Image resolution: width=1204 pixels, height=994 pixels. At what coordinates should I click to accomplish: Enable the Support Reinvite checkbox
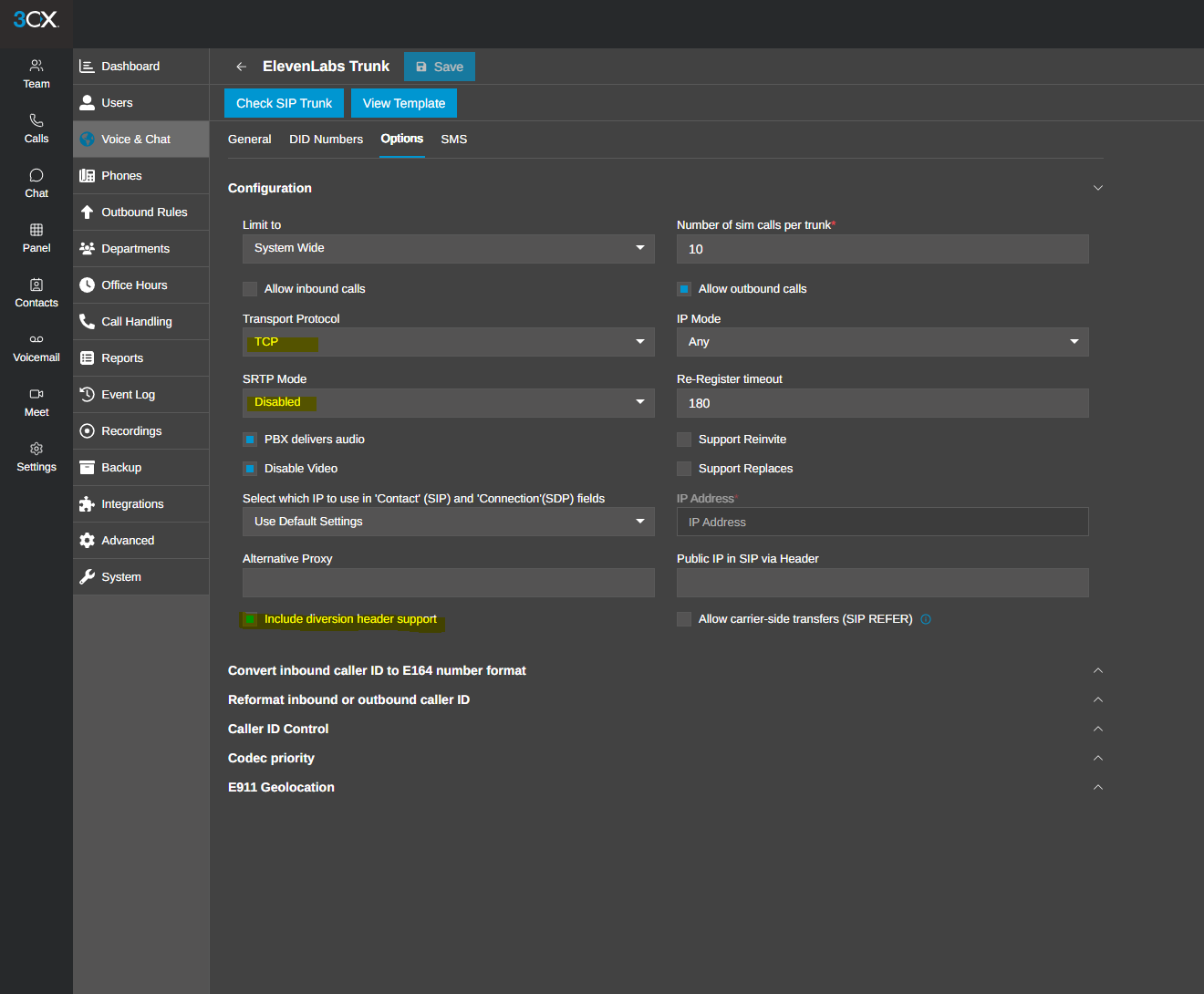tap(684, 440)
